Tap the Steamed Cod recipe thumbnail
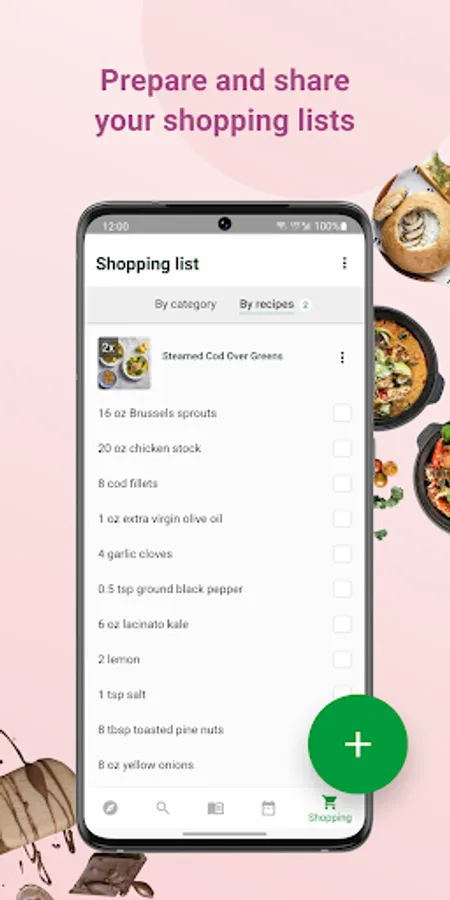 125,363
